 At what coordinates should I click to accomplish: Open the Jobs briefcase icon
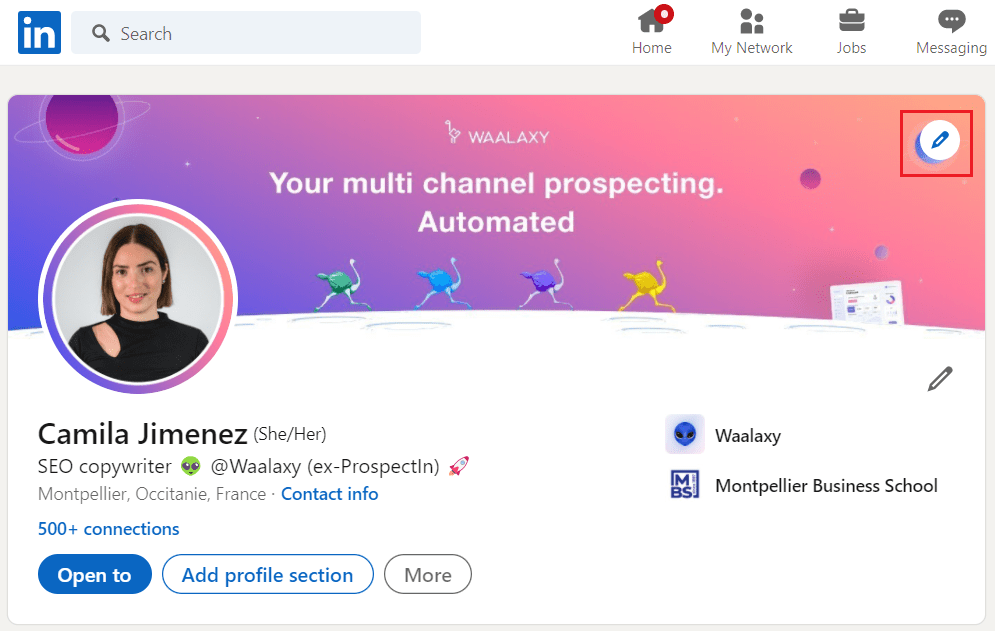pos(851,21)
